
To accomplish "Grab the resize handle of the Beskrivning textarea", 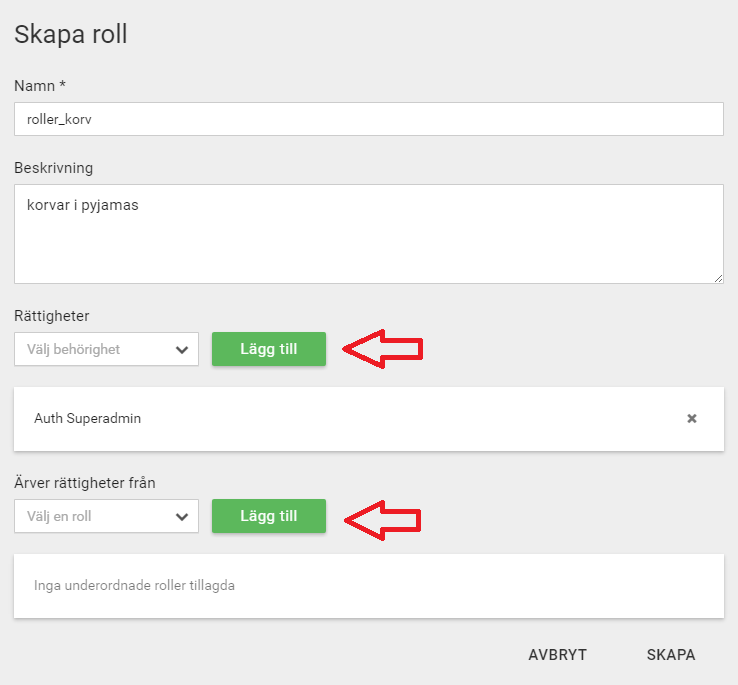I will point(718,278).
